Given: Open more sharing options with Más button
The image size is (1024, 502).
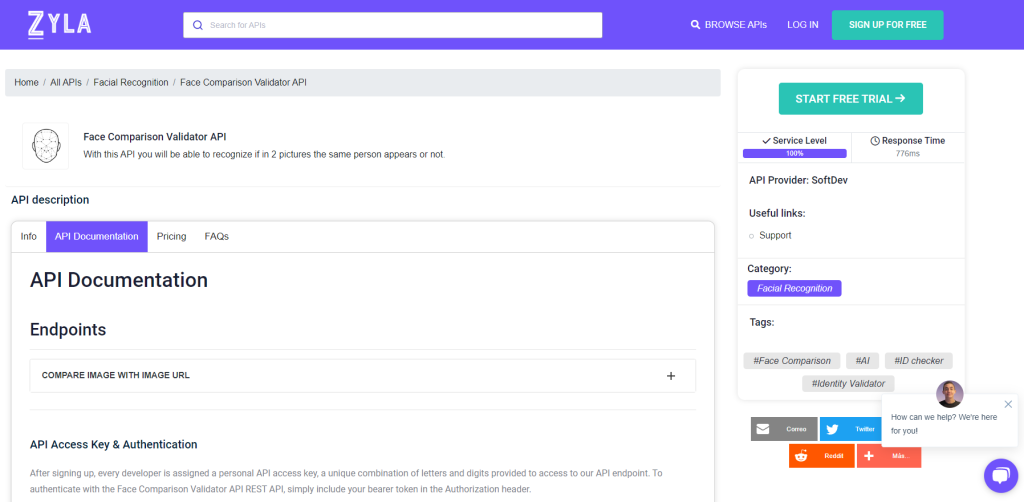Looking at the screenshot, I should pos(888,456).
